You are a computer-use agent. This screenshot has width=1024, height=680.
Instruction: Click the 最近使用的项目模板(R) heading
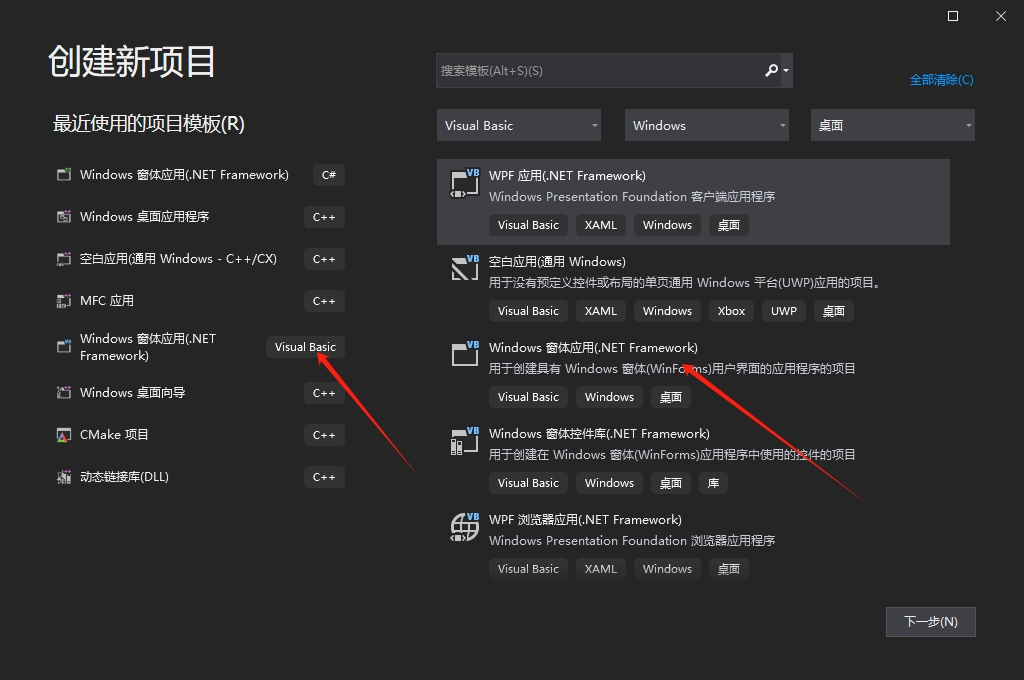click(148, 123)
